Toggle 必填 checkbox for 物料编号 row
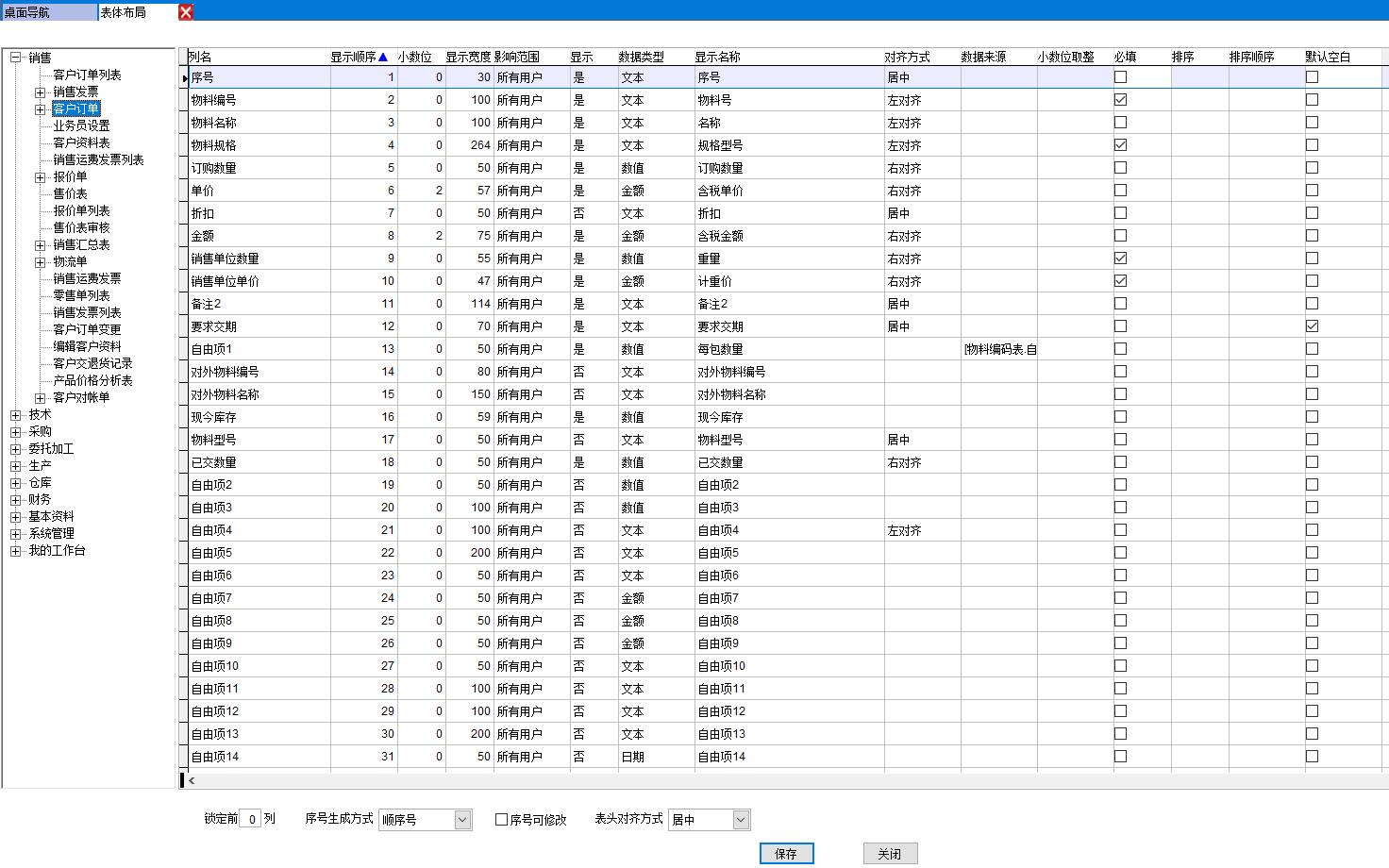The image size is (1389, 868). coord(1120,100)
